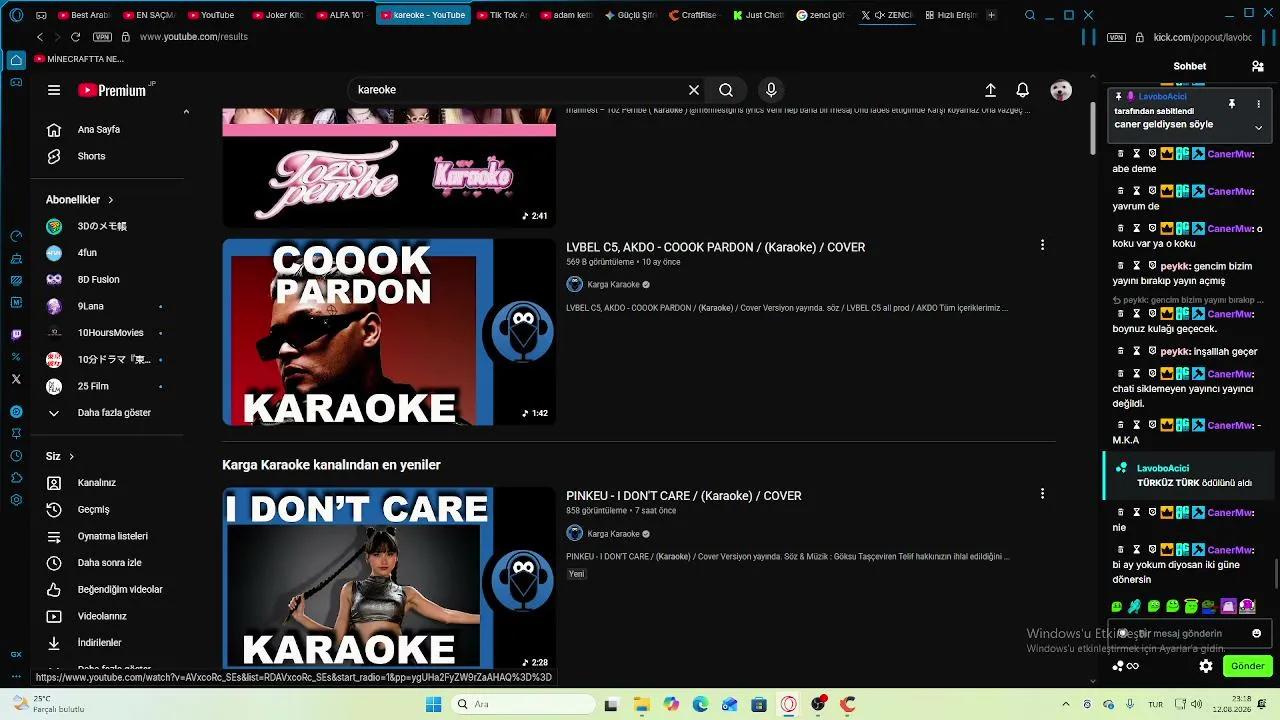Open the PINKEU - I DON'T CARE title
Screen dimensions: 1280x720
[x=684, y=496]
